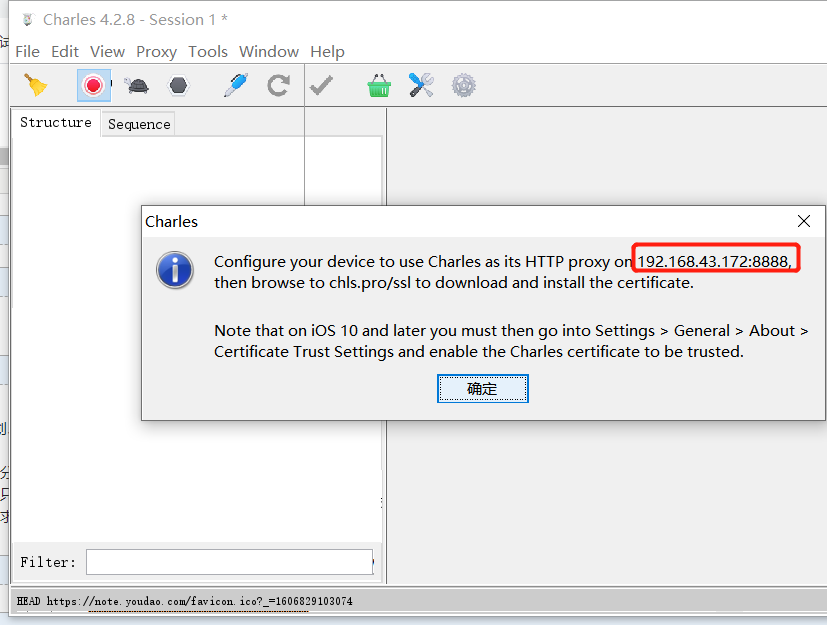The image size is (827, 625).
Task: Close the Charles dialog with X
Action: click(804, 221)
